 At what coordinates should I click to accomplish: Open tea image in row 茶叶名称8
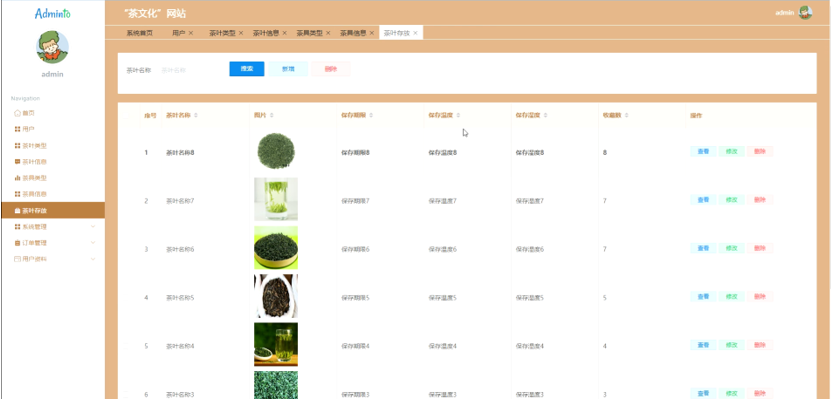click(x=276, y=152)
